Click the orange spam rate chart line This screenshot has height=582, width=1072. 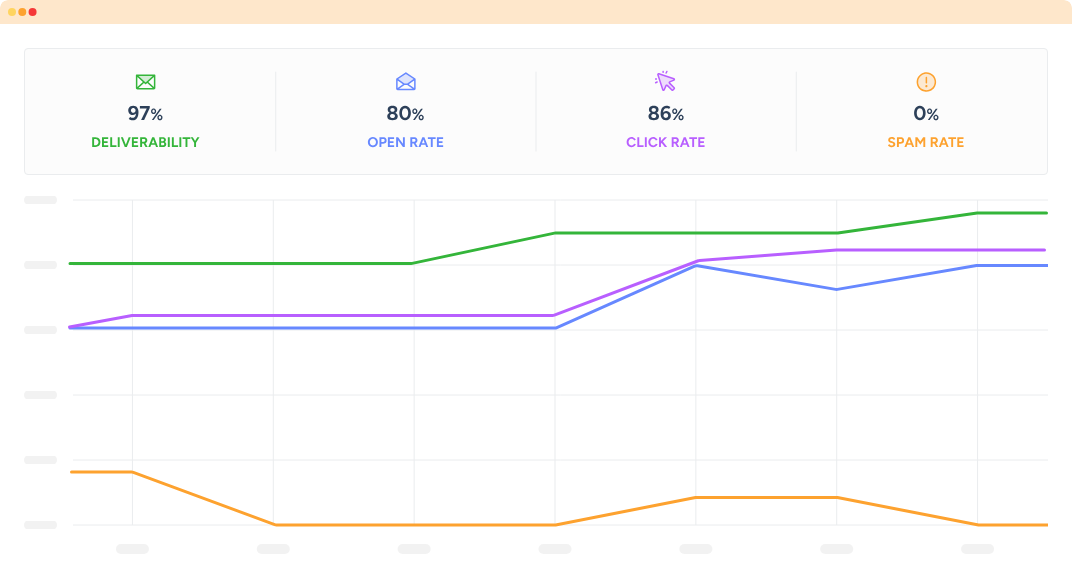tap(410, 525)
